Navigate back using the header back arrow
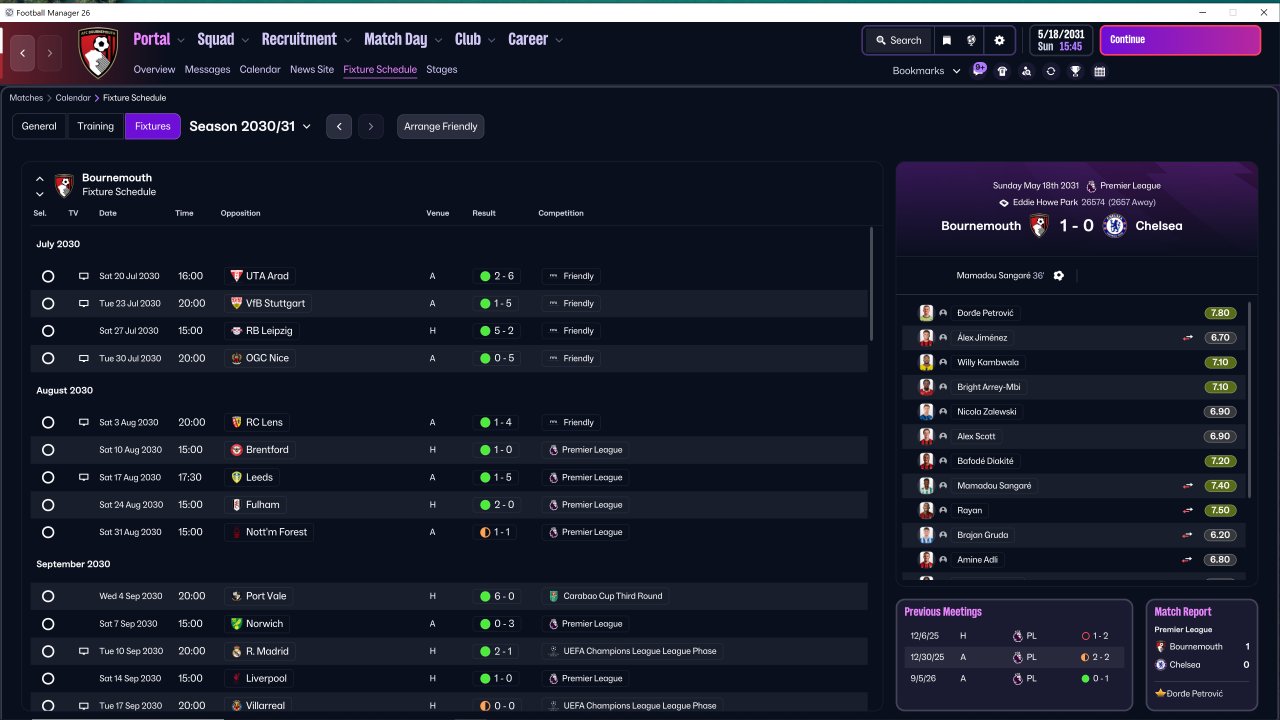The image size is (1280, 720). [x=23, y=53]
